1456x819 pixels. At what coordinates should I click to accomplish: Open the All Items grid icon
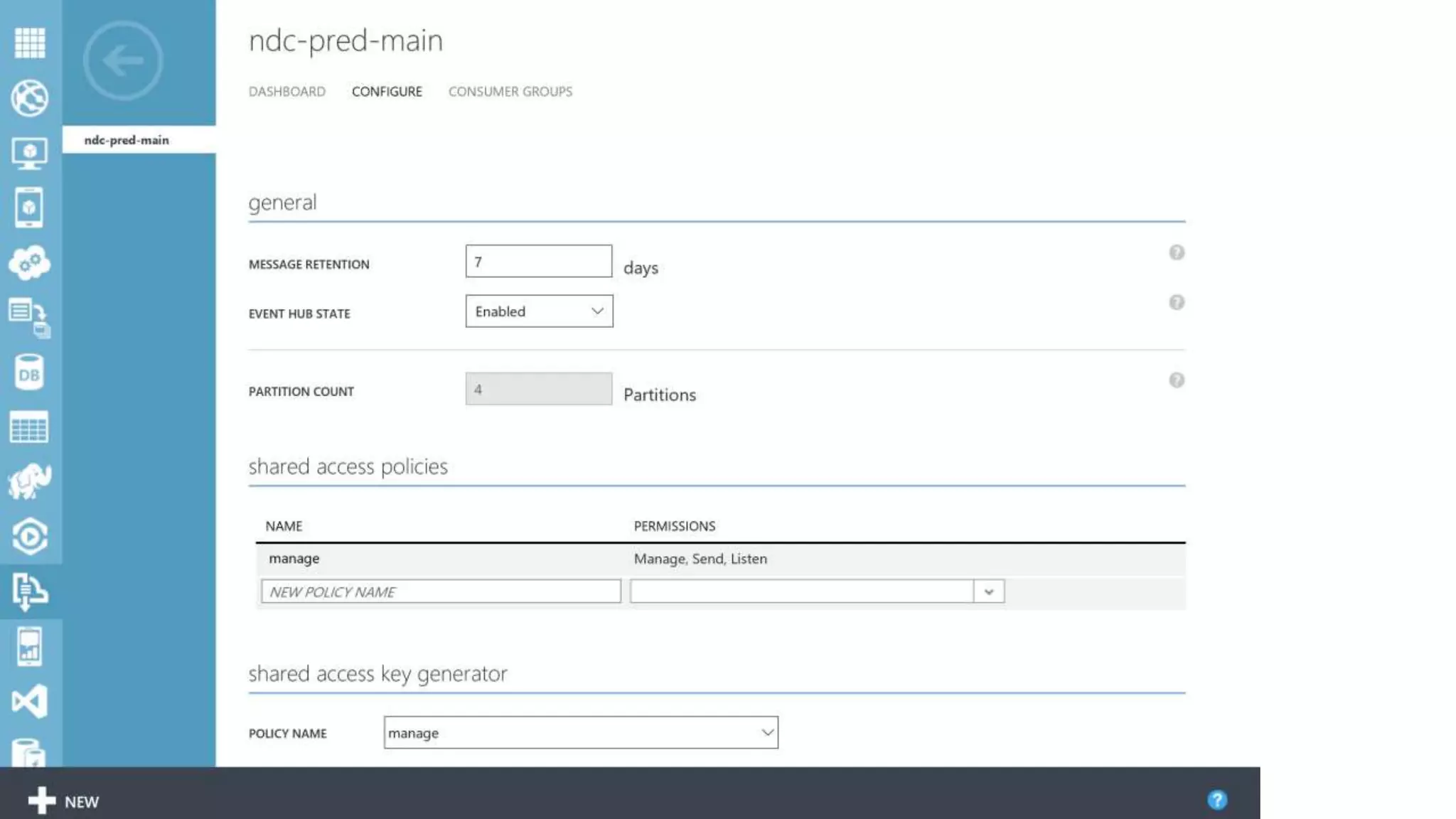[x=30, y=43]
